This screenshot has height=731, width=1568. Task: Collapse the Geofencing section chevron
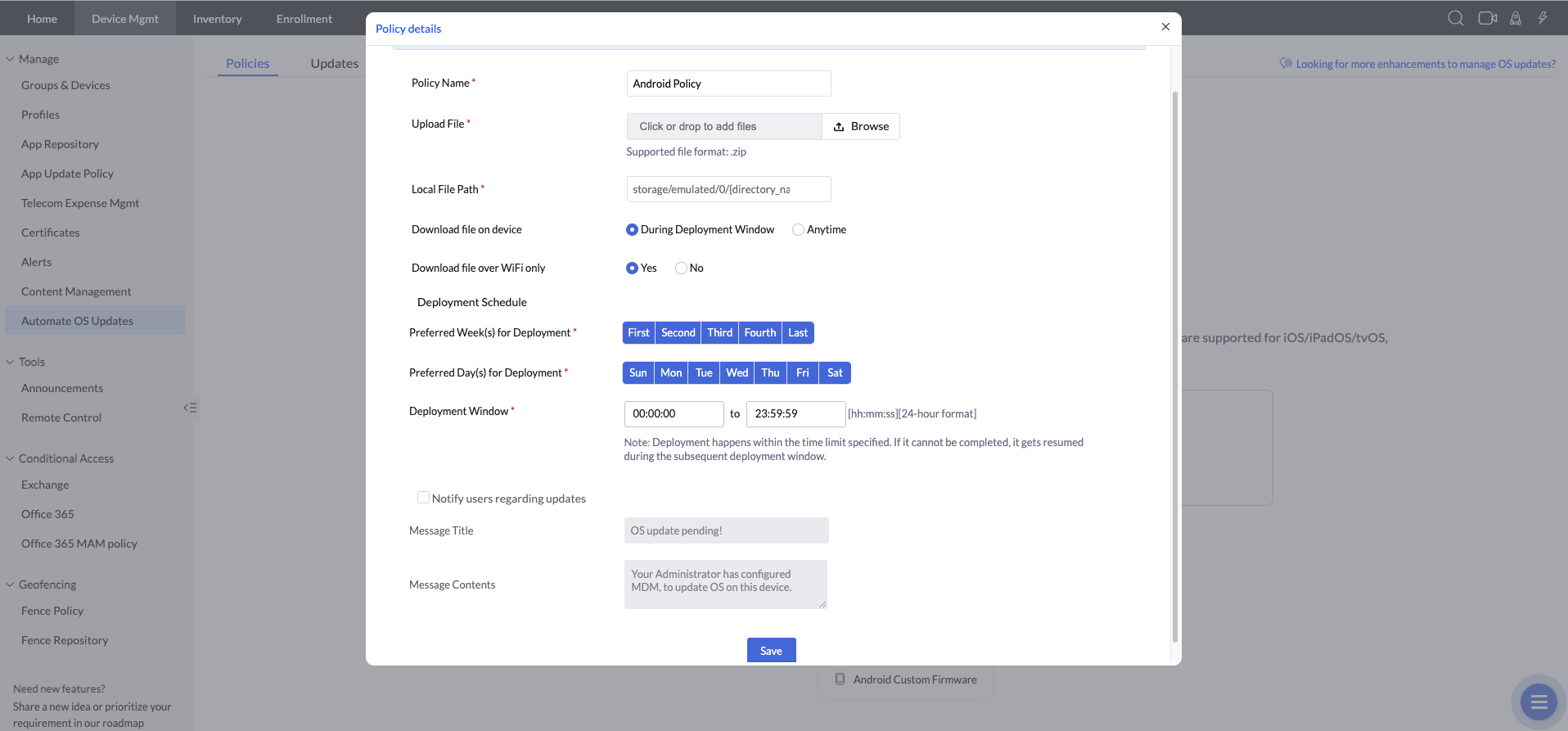pyautogui.click(x=10, y=584)
